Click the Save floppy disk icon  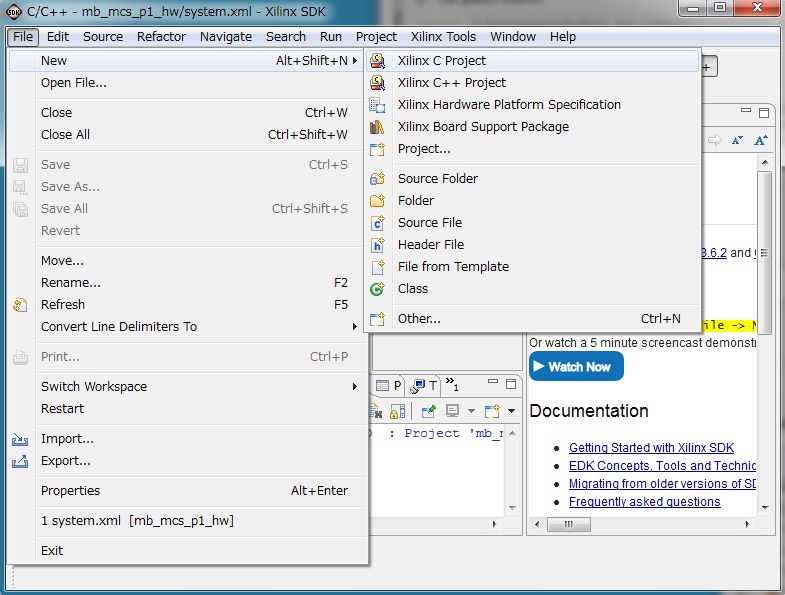[x=20, y=165]
